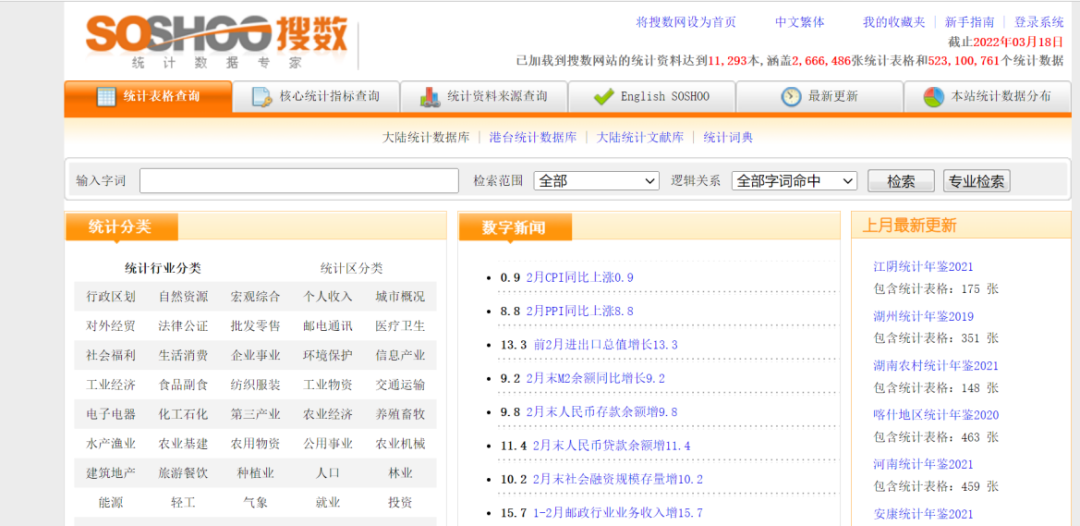1080x526 pixels.
Task: Open news 2月末社会融资规模存量增10.2
Action: [x=618, y=479]
